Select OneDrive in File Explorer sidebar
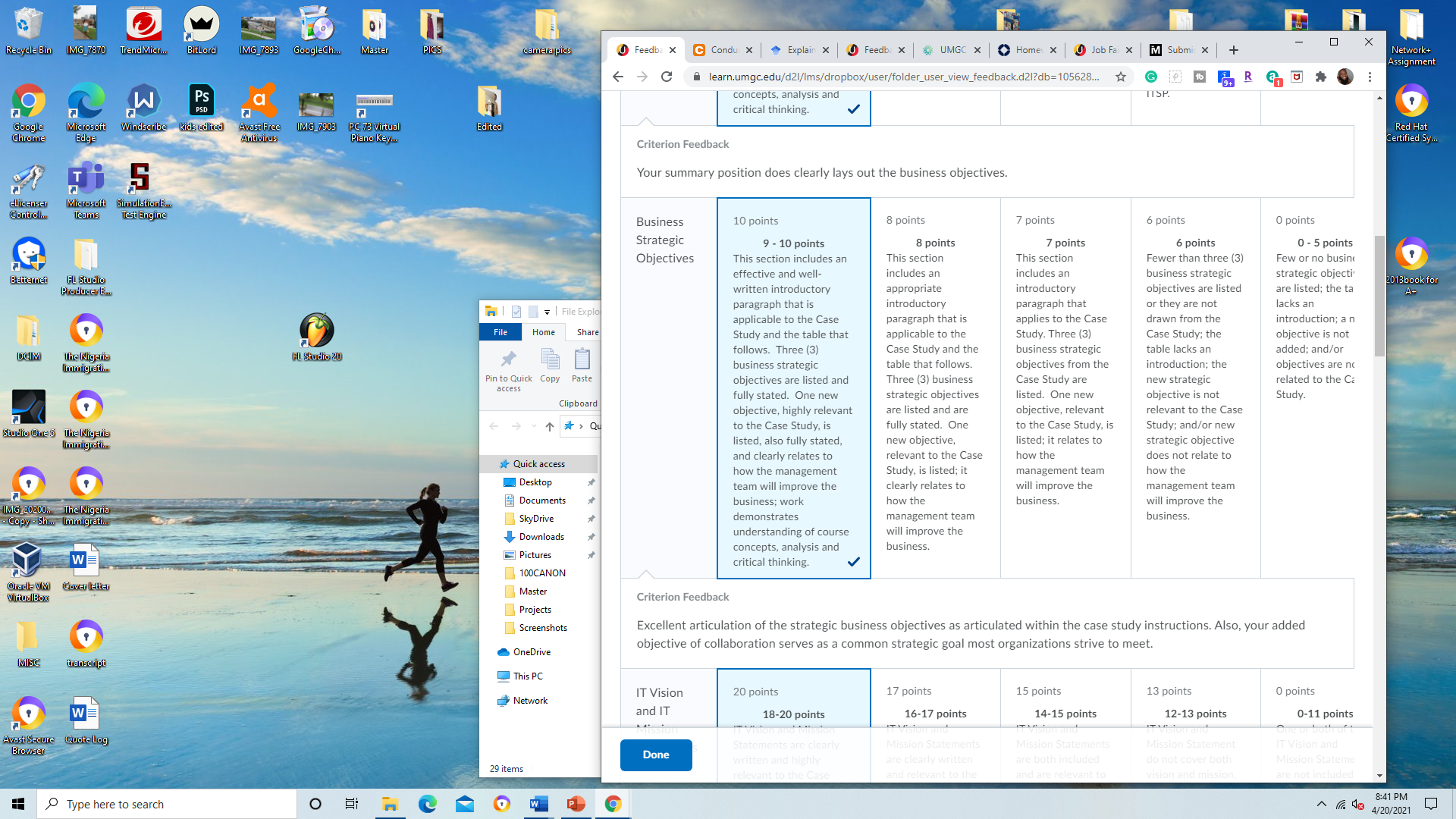The width and height of the screenshot is (1456, 819). (x=524, y=652)
